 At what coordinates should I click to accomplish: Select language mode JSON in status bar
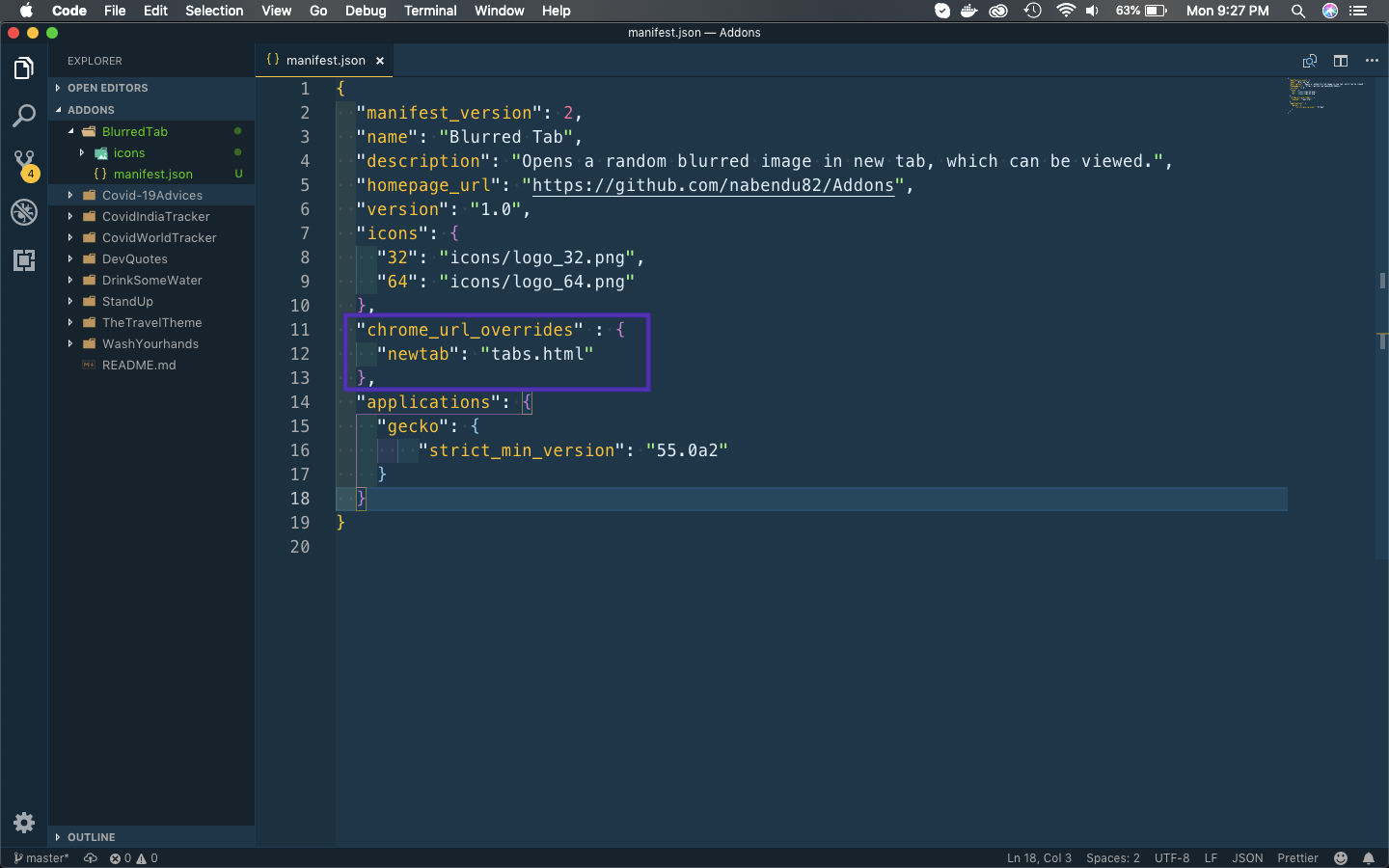pos(1247,858)
